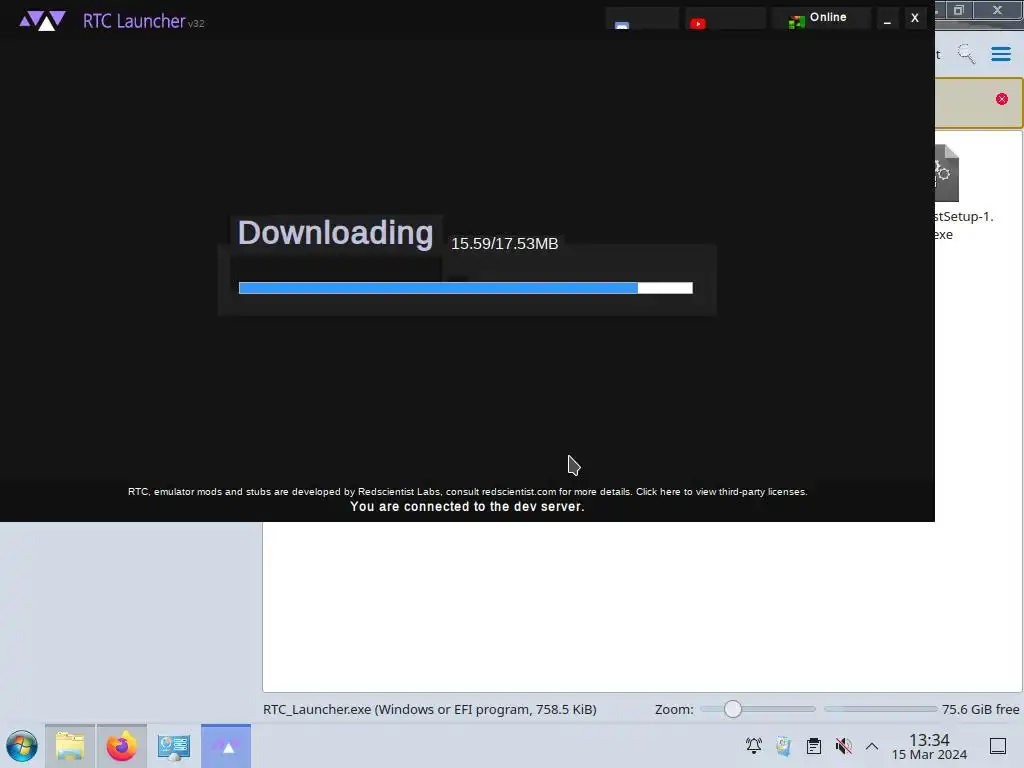The image size is (1024, 768).
Task: Open the Start menu orb
Action: click(22, 746)
